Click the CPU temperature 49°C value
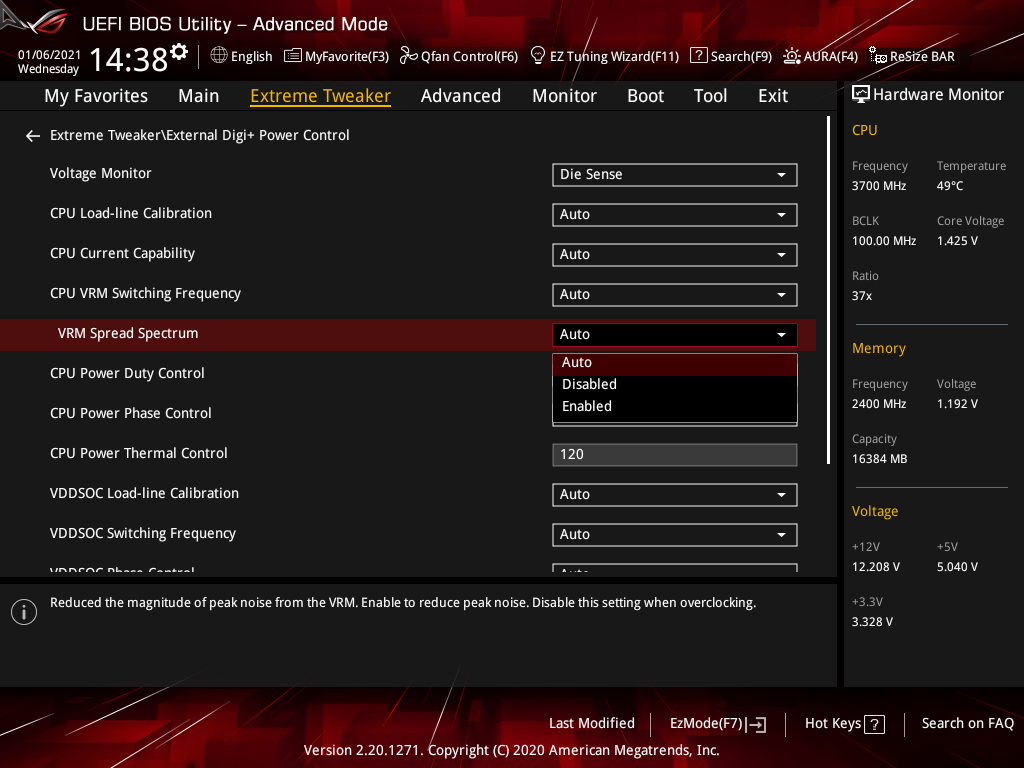The image size is (1024, 768). 950,186
